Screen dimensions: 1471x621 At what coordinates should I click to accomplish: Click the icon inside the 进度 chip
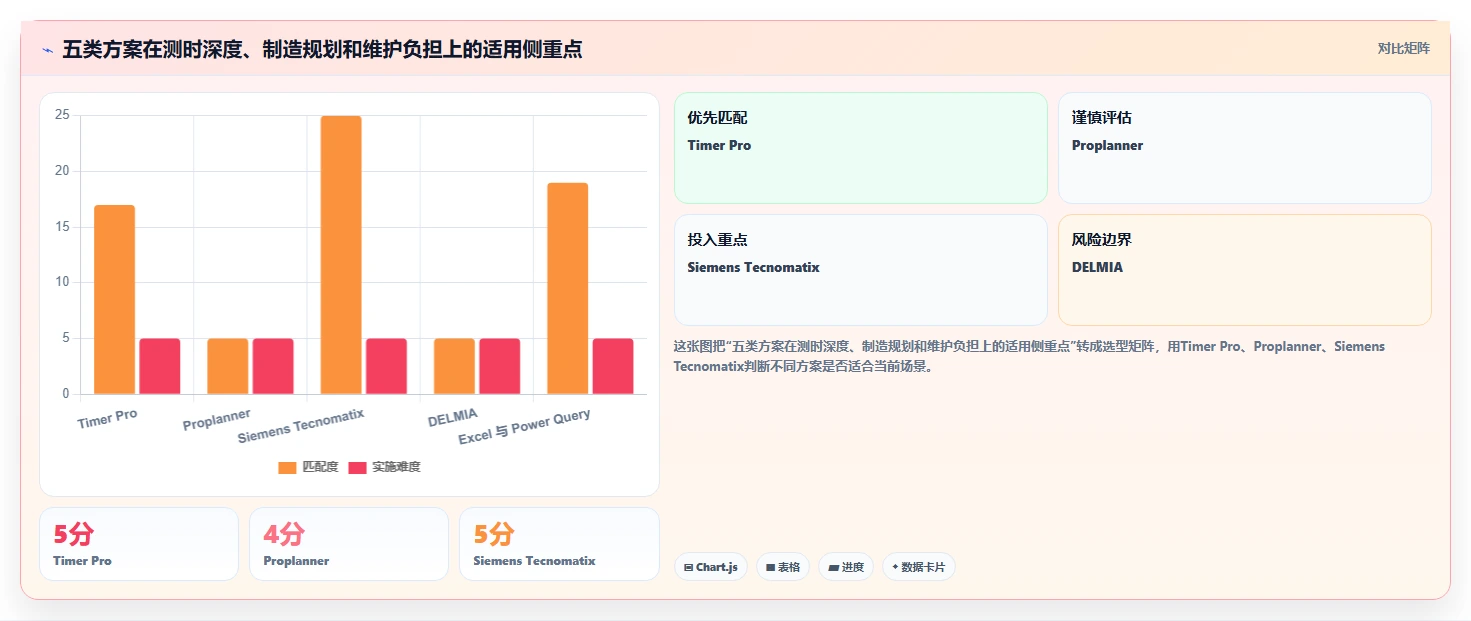click(x=833, y=567)
